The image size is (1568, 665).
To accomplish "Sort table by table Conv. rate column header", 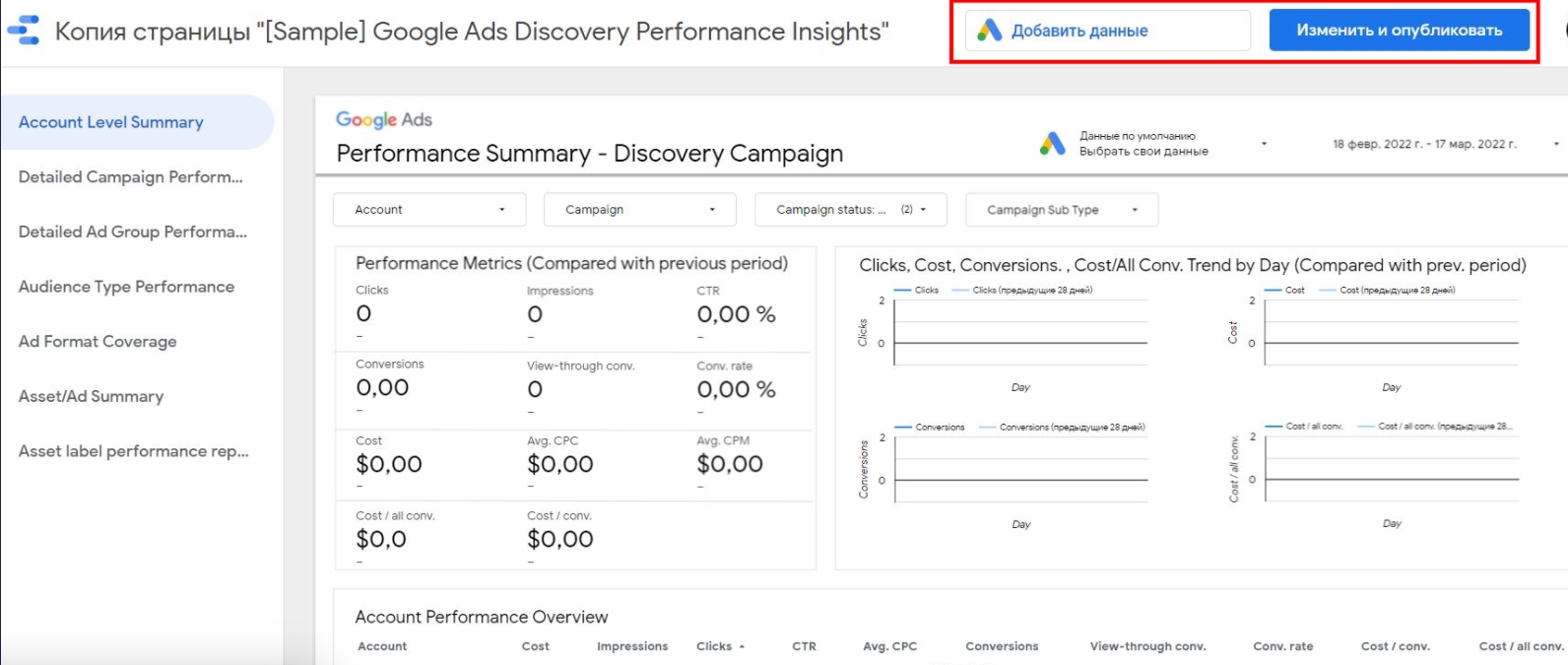I will click(x=1282, y=647).
